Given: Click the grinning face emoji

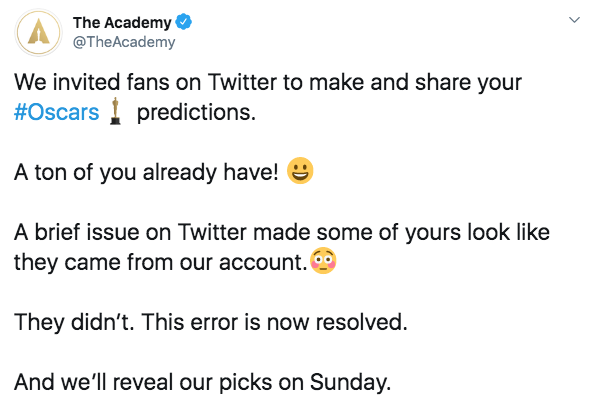Looking at the screenshot, I should click(x=300, y=171).
